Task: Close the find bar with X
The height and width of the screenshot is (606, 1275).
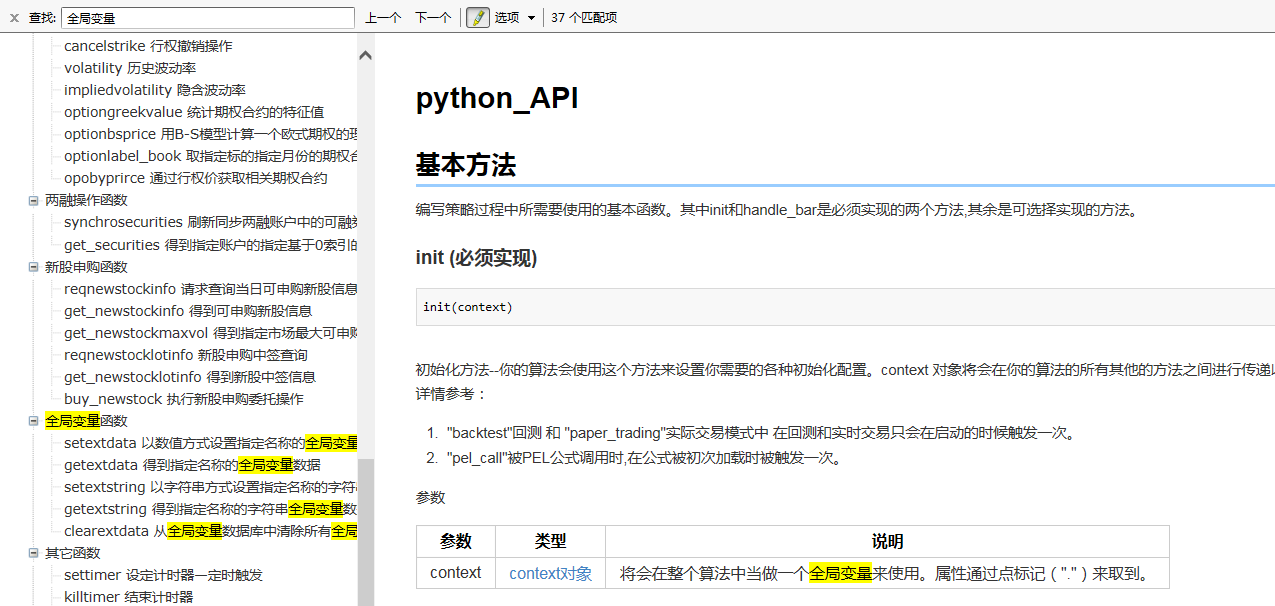Action: tap(14, 18)
